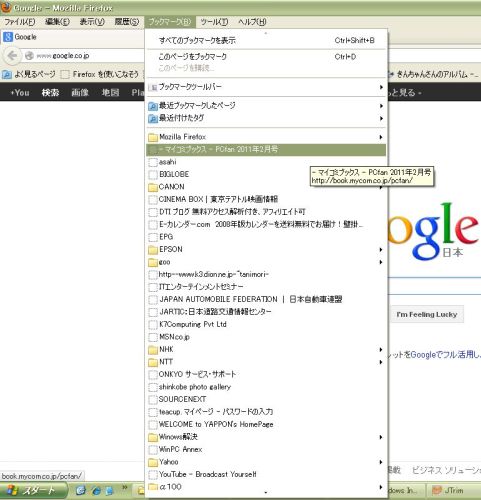
Task: Click the browser back arrow button
Action: [x=12, y=56]
